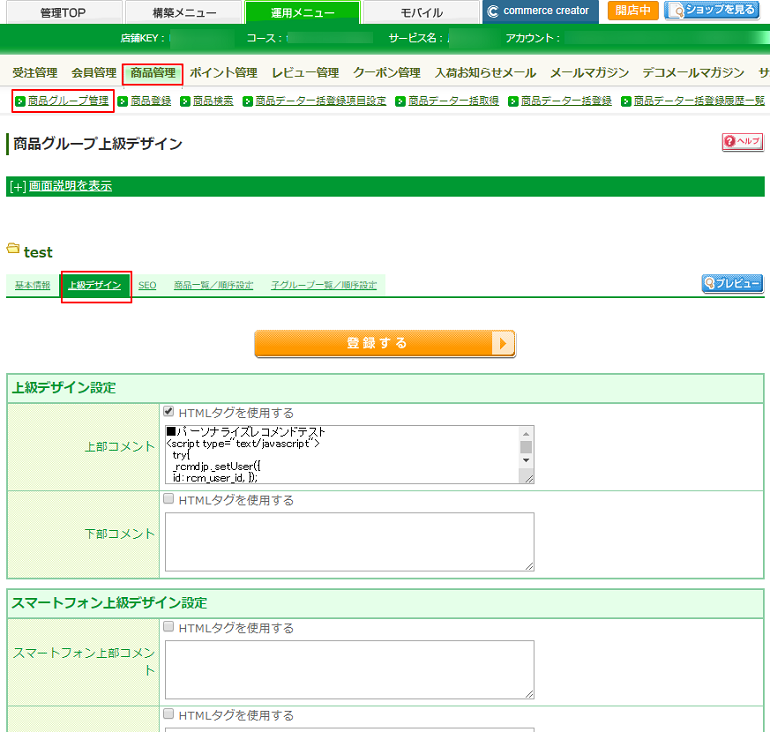The width and height of the screenshot is (770, 732).
Task: Check HTMLタグを使用する for スマートフォン上部コメント
Action: [169, 626]
